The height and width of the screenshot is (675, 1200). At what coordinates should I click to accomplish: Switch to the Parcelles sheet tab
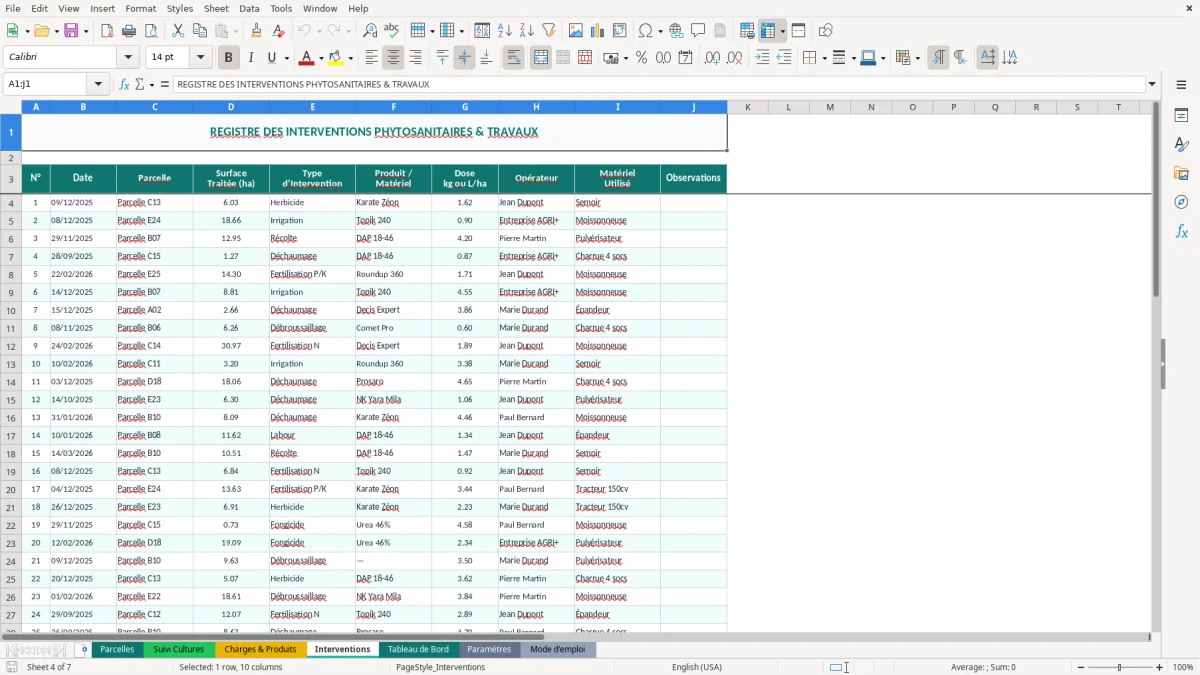pos(117,649)
